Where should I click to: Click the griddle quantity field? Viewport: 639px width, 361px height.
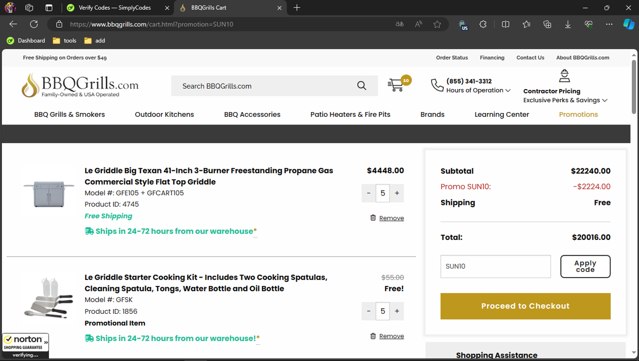click(383, 193)
